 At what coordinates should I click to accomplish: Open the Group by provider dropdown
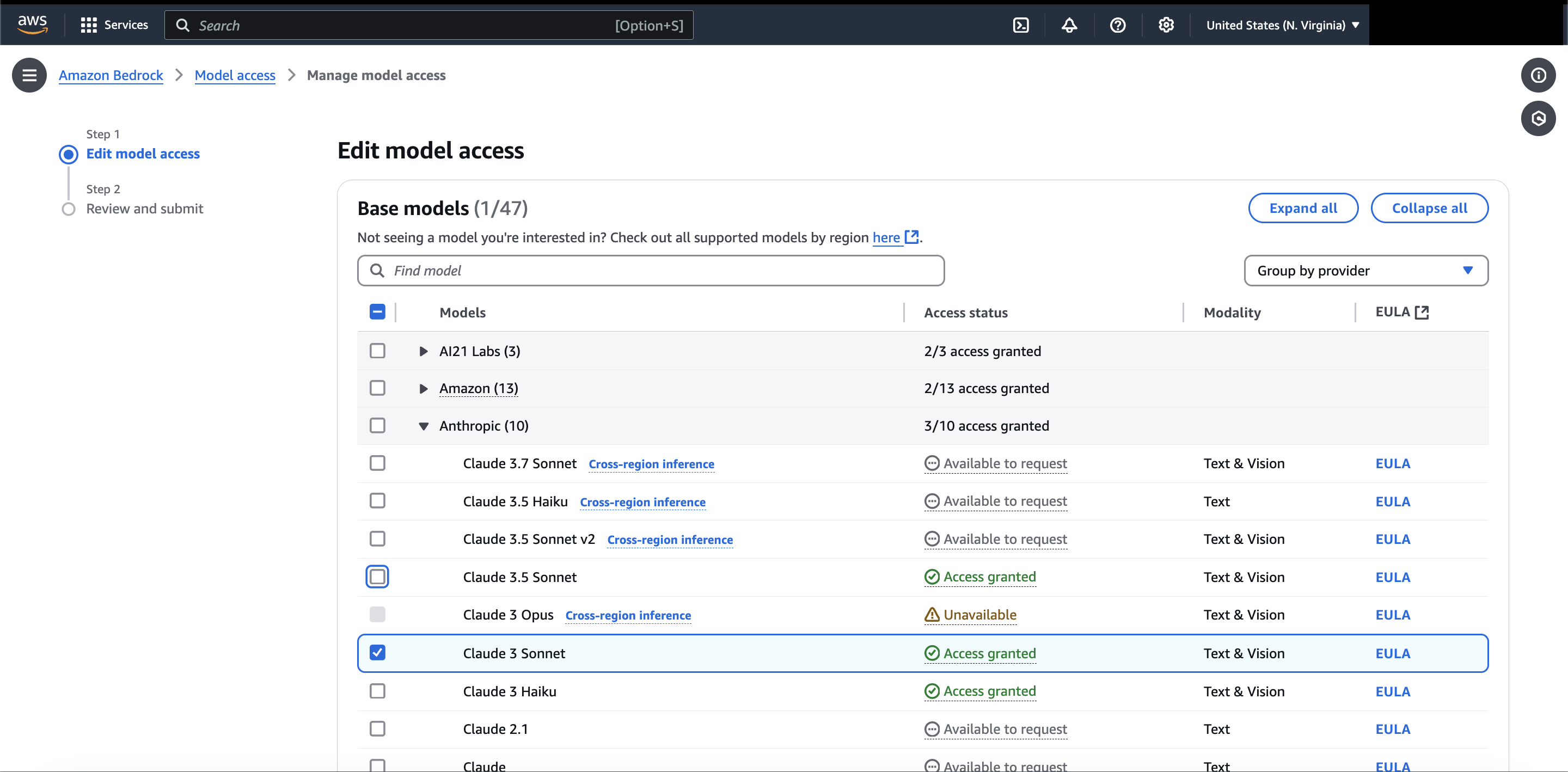pyautogui.click(x=1366, y=271)
